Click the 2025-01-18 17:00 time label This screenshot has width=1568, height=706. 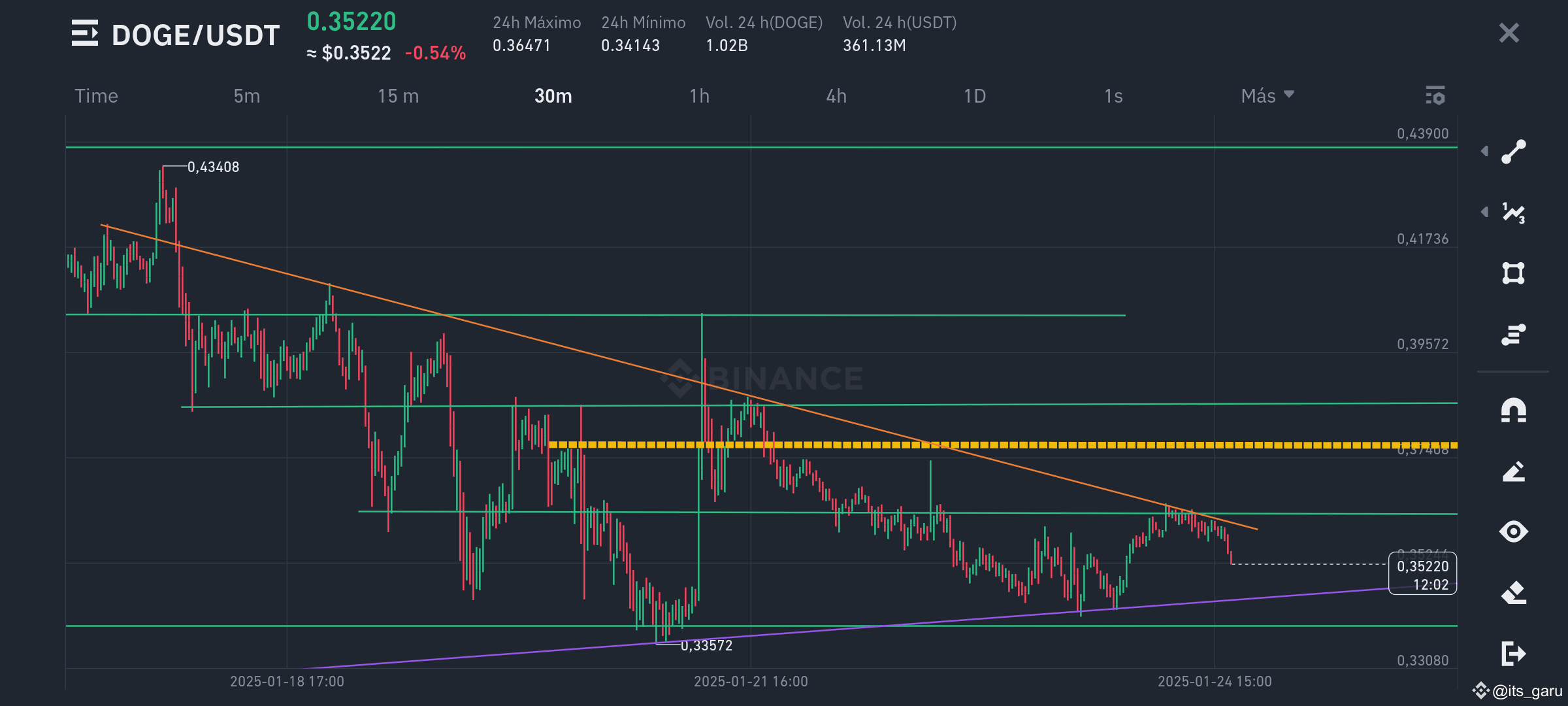point(287,682)
